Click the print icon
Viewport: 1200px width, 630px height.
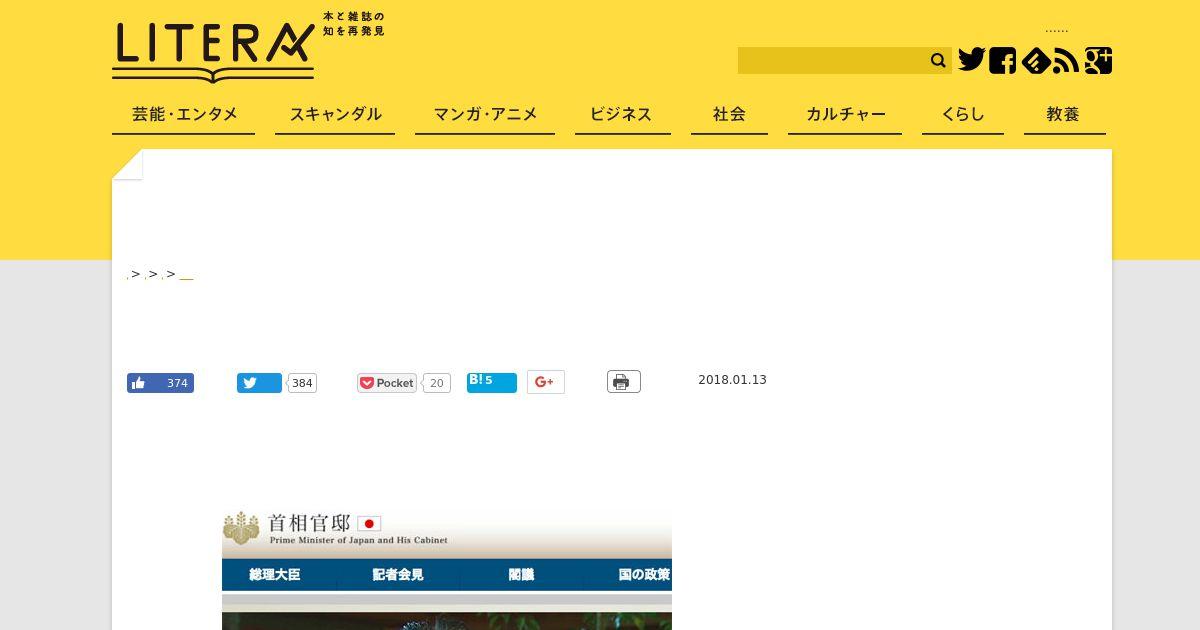coord(623,382)
